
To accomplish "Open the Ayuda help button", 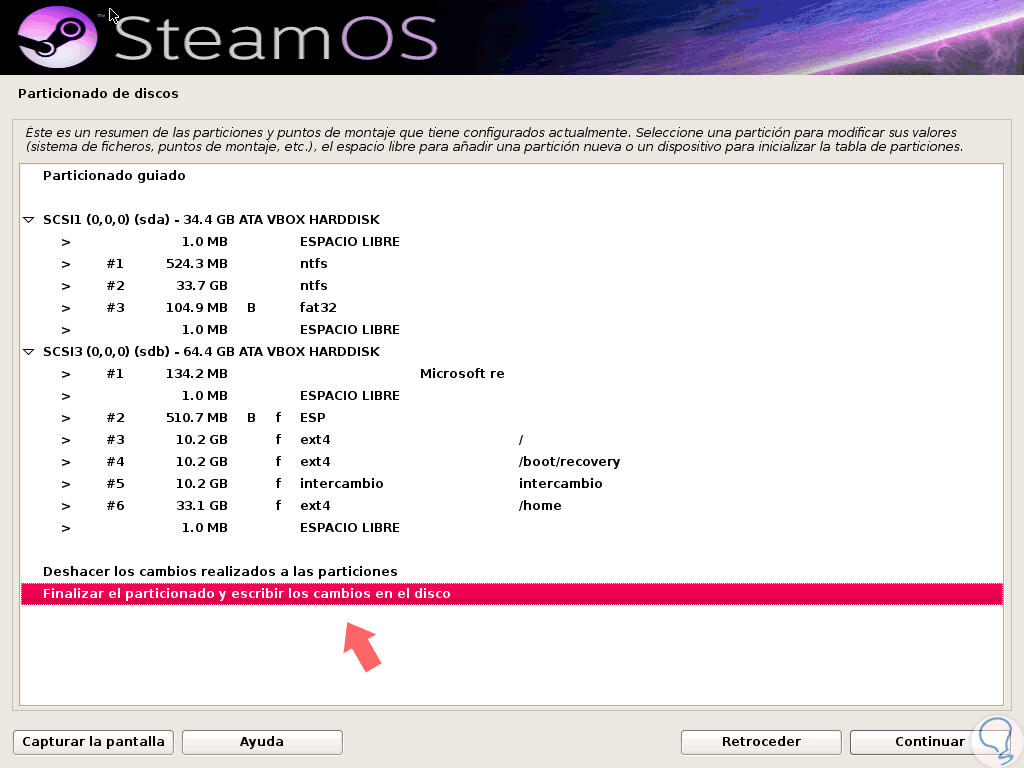I will (262, 742).
